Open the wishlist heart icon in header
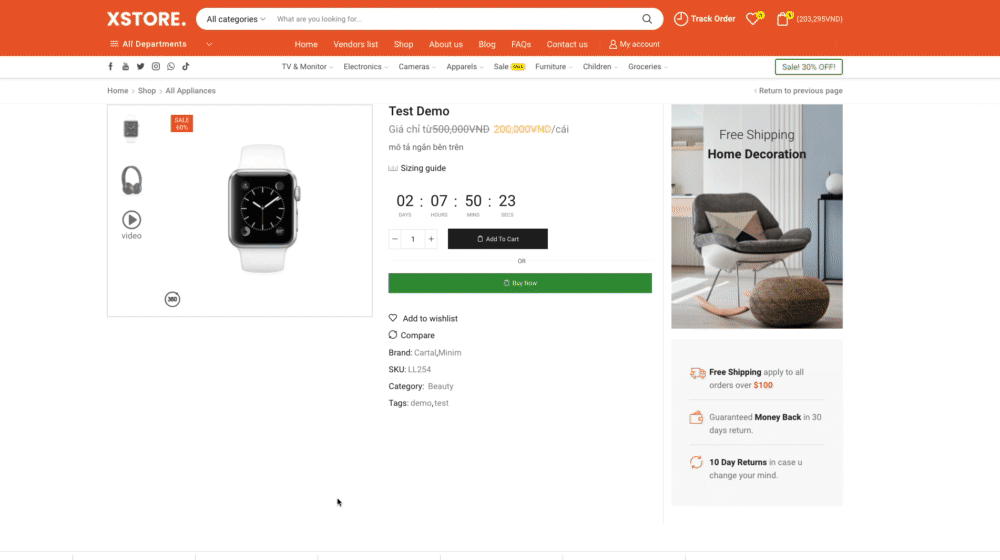Screen dimensions: 1000x560 pos(753,18)
